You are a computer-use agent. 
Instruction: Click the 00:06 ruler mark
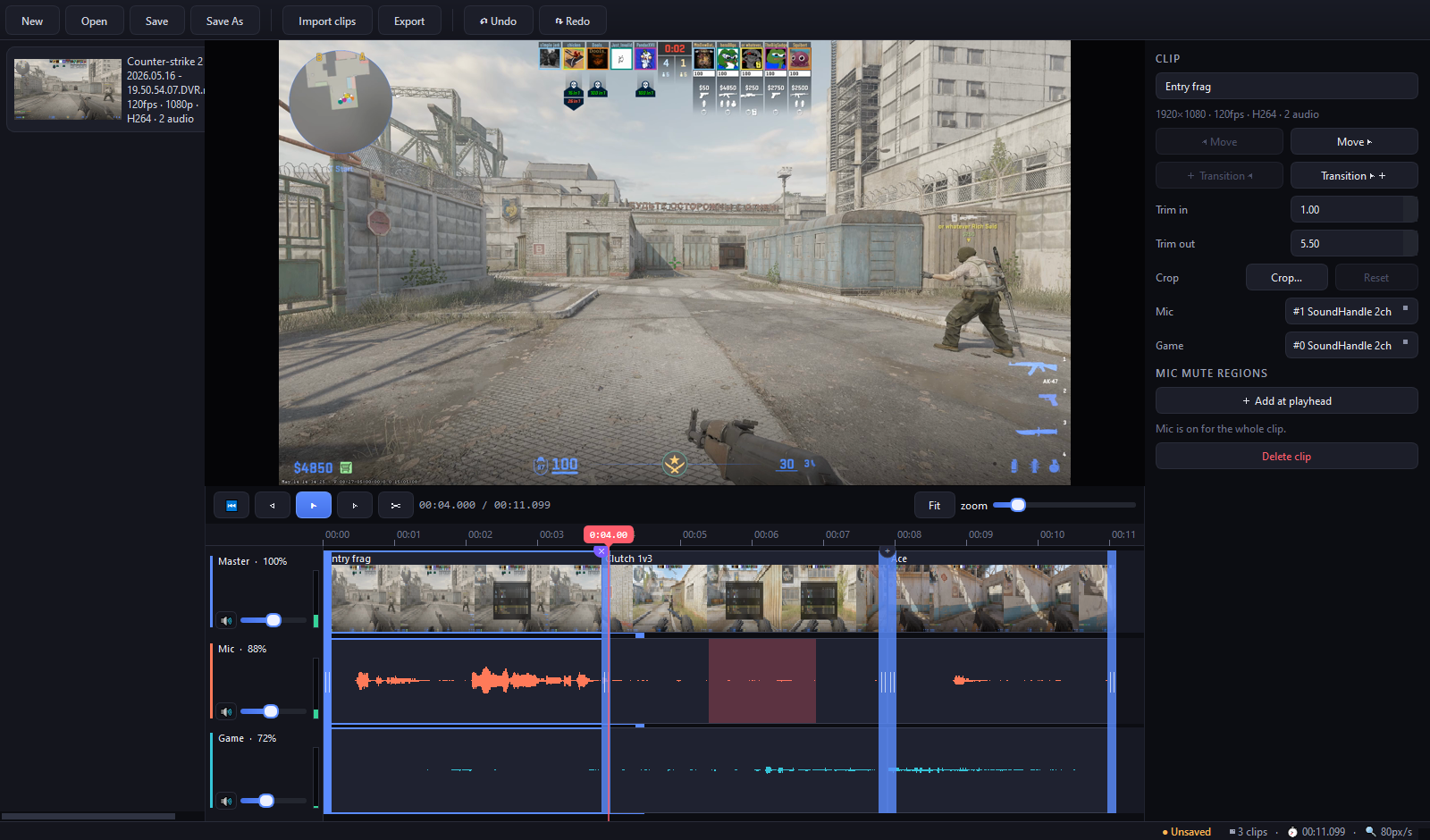pos(766,534)
